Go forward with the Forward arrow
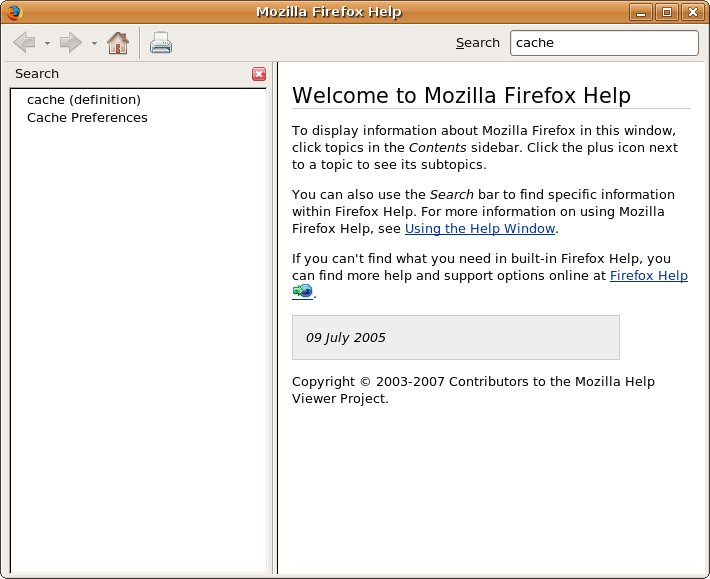 pos(71,43)
